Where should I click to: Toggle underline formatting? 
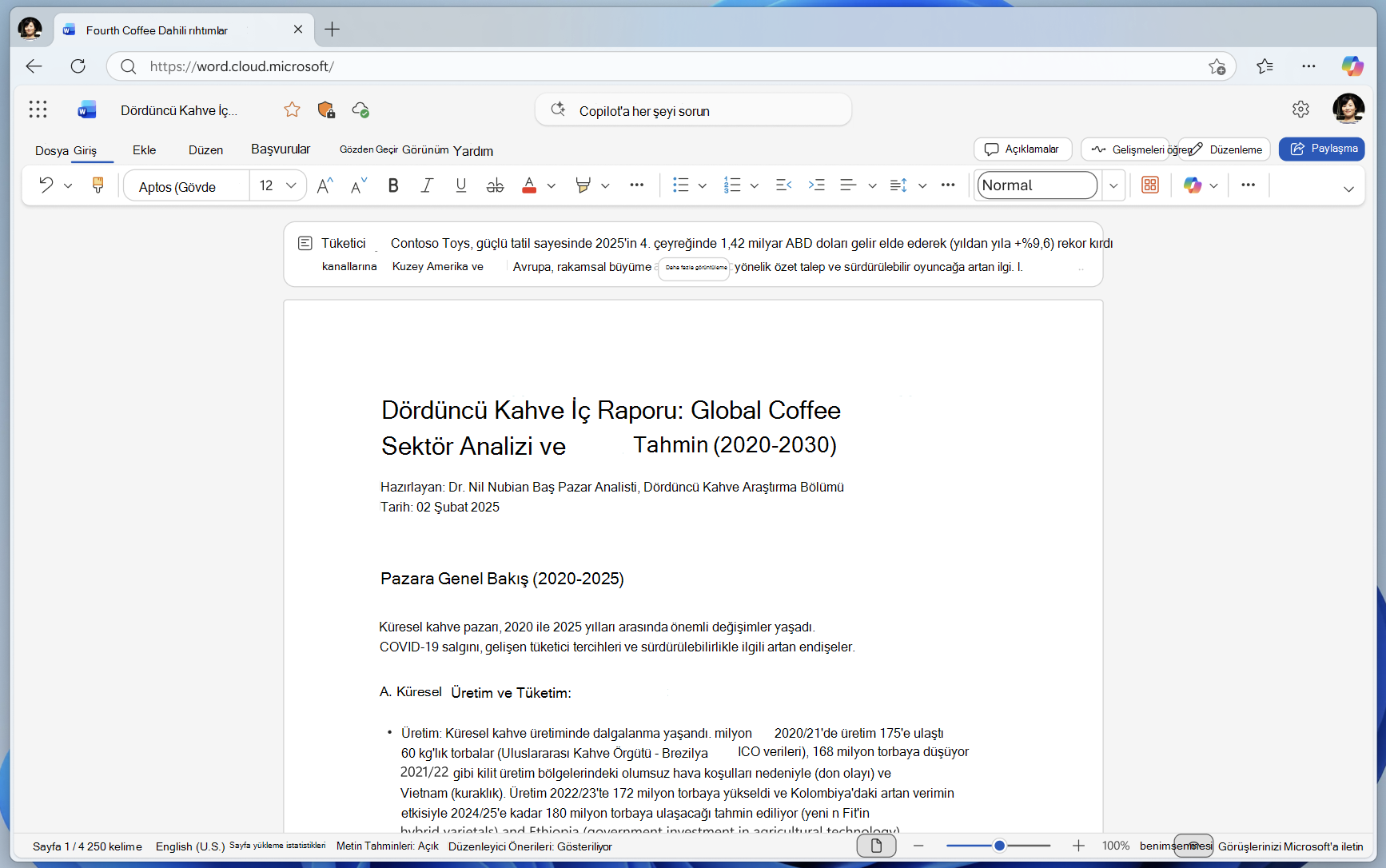tap(461, 185)
